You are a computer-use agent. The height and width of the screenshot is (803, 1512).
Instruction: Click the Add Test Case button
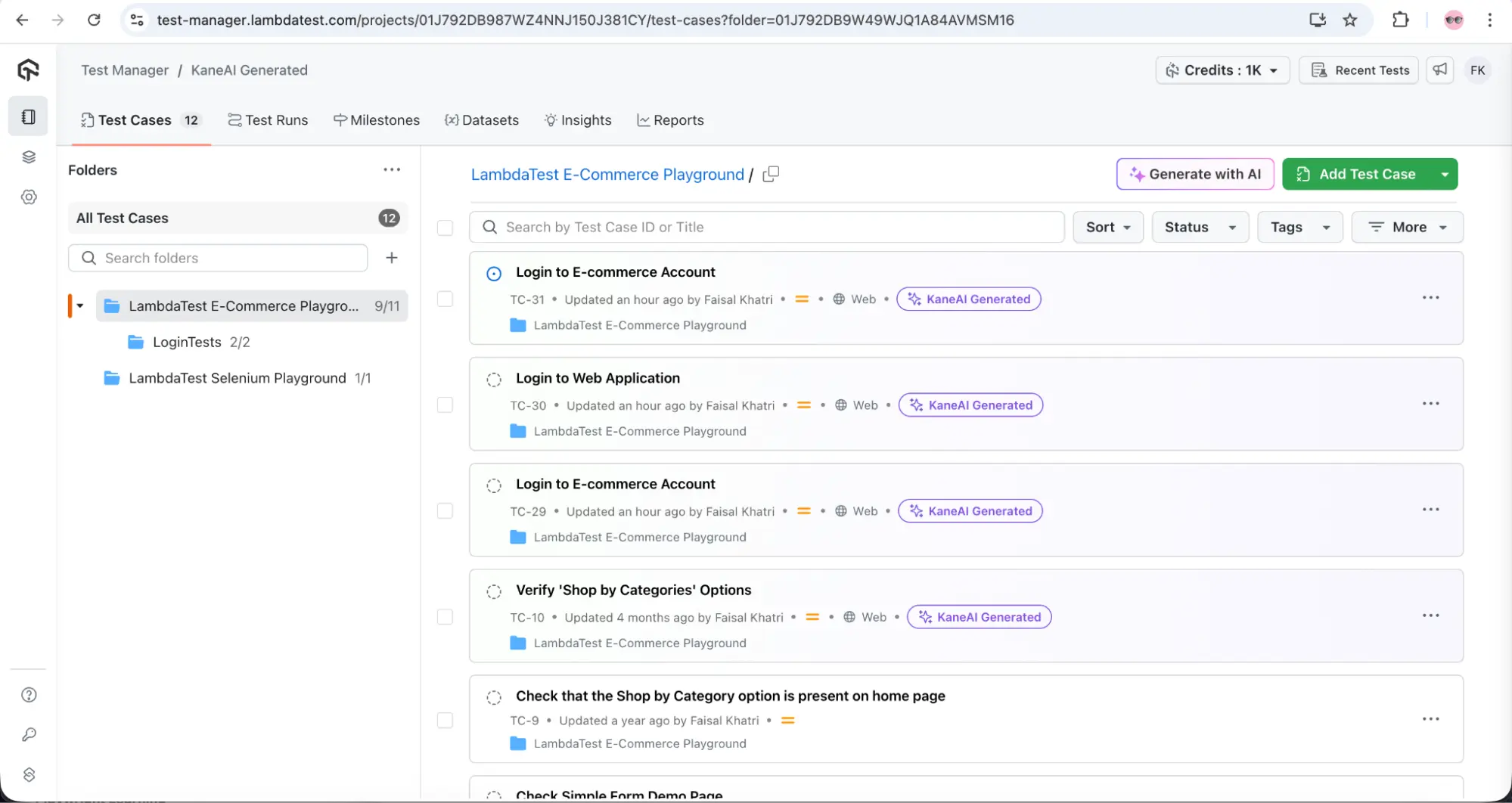click(1357, 174)
